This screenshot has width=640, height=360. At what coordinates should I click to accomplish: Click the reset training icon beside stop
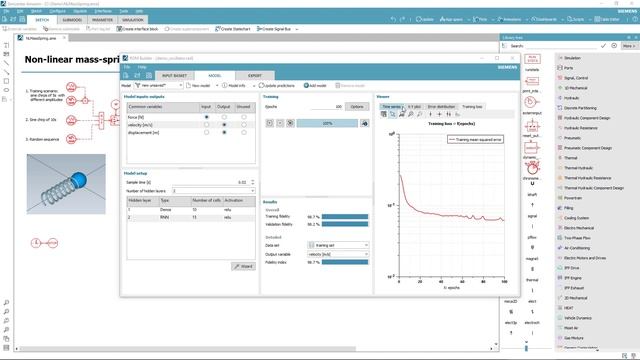[290, 123]
